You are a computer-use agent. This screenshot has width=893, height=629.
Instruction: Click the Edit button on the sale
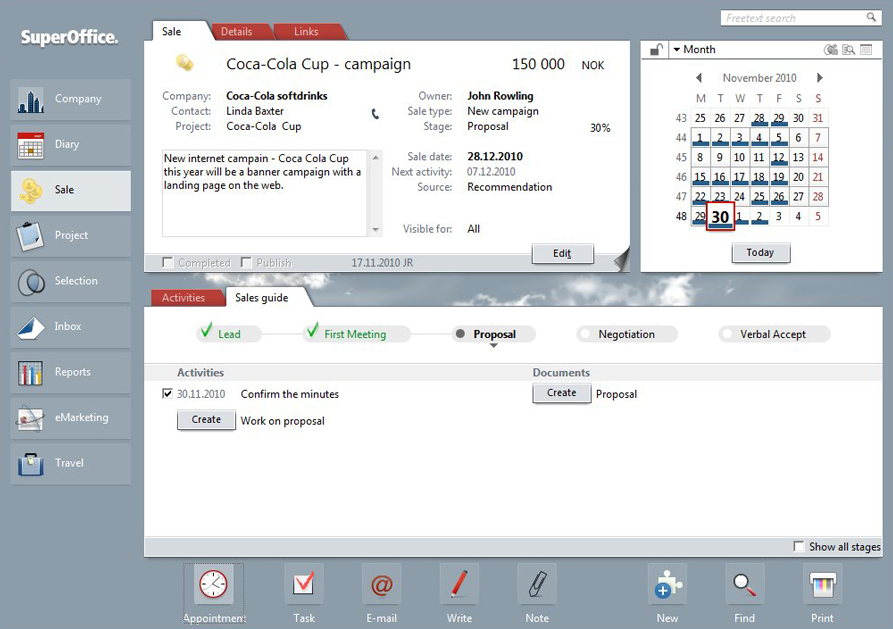(563, 254)
